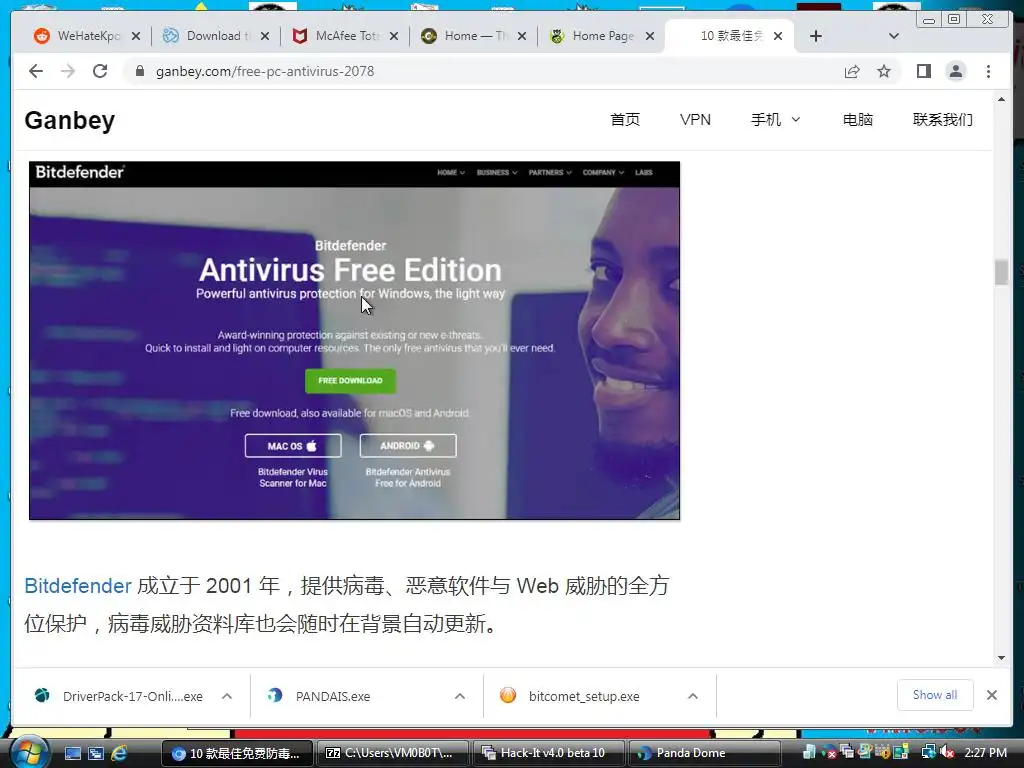This screenshot has width=1024, height=768.
Task: Expand options for the DriverPack download
Action: [227, 696]
